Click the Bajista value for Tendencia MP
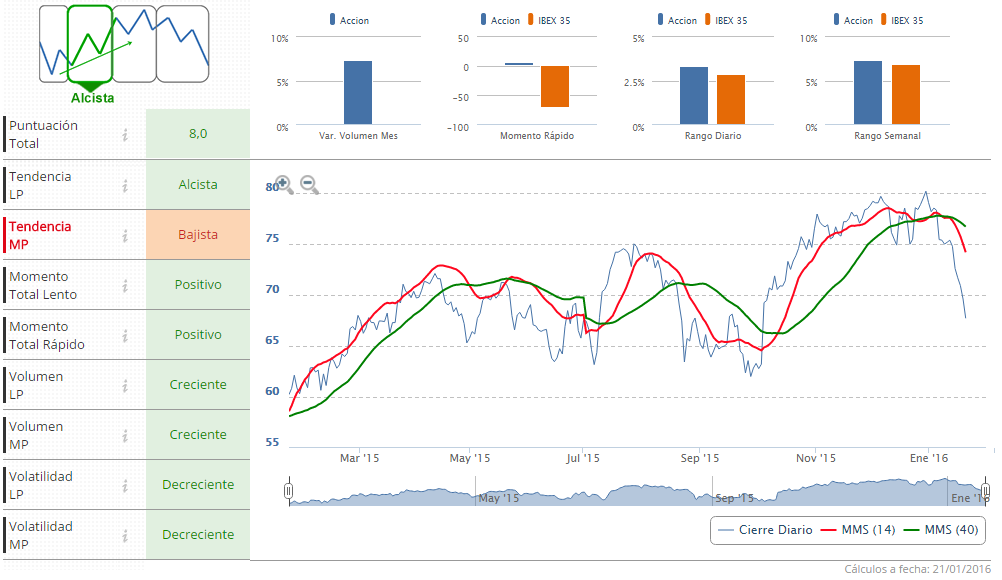Viewport: 1002px width, 580px height. tap(198, 235)
